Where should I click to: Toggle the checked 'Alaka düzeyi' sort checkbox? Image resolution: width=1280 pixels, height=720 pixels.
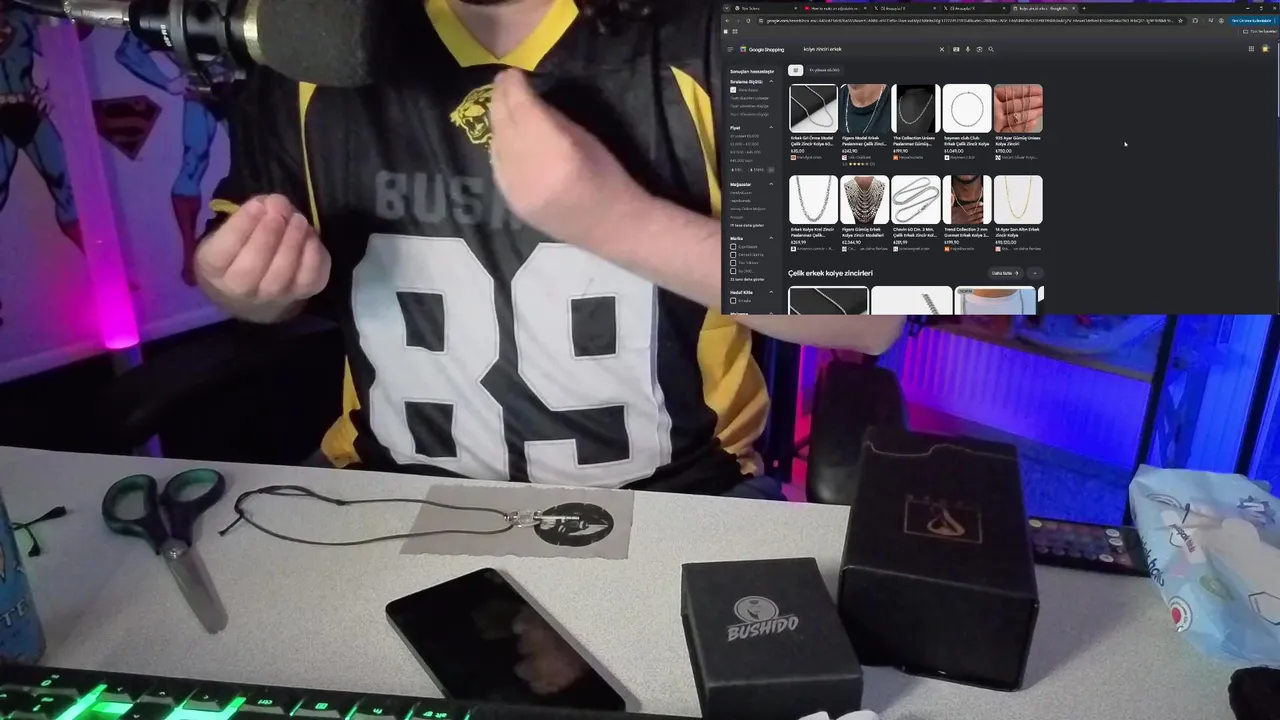[733, 90]
